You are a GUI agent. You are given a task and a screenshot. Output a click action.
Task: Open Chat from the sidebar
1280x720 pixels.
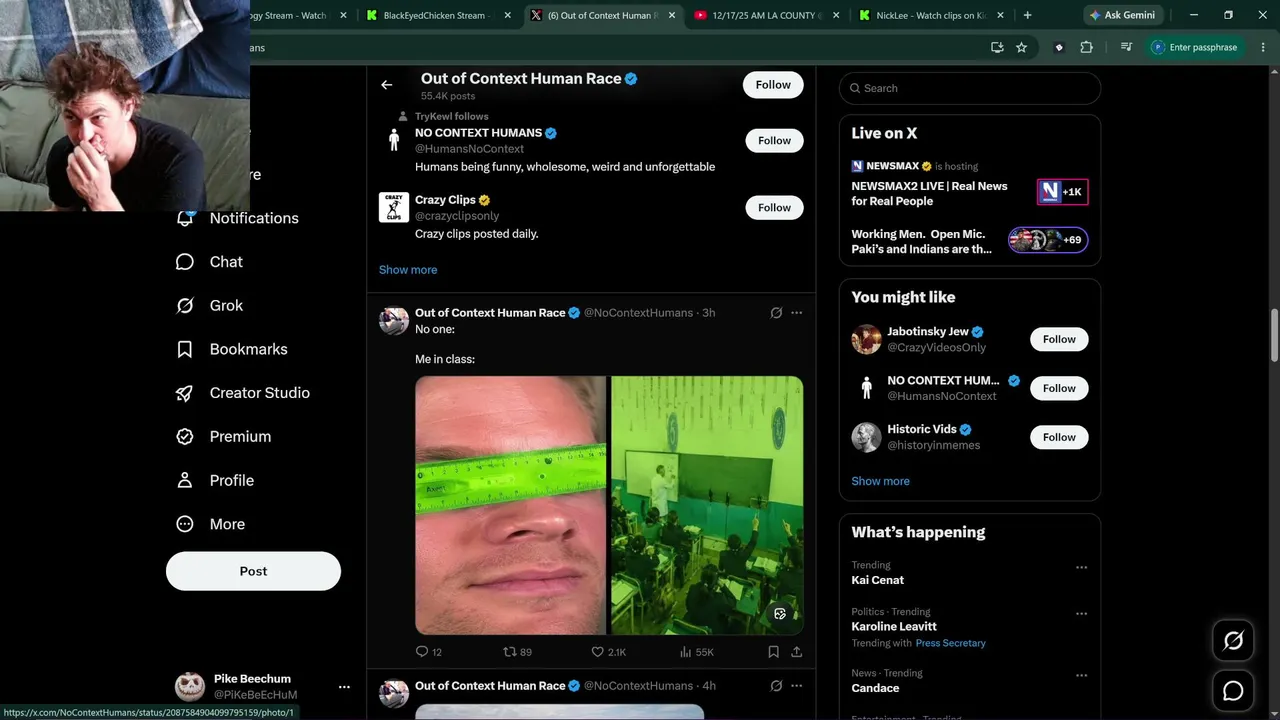[209, 262]
